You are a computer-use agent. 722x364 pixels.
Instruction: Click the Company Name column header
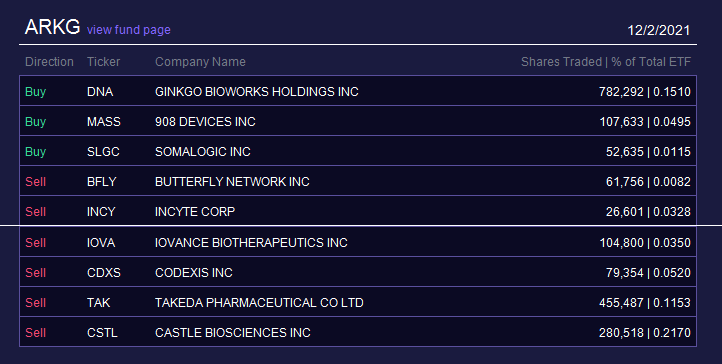point(200,62)
